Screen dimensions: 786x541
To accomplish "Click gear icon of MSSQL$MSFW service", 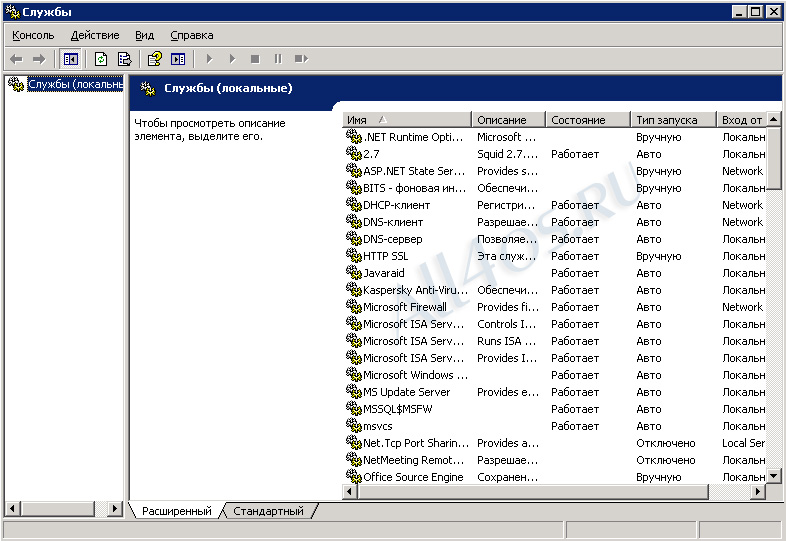I will 353,409.
